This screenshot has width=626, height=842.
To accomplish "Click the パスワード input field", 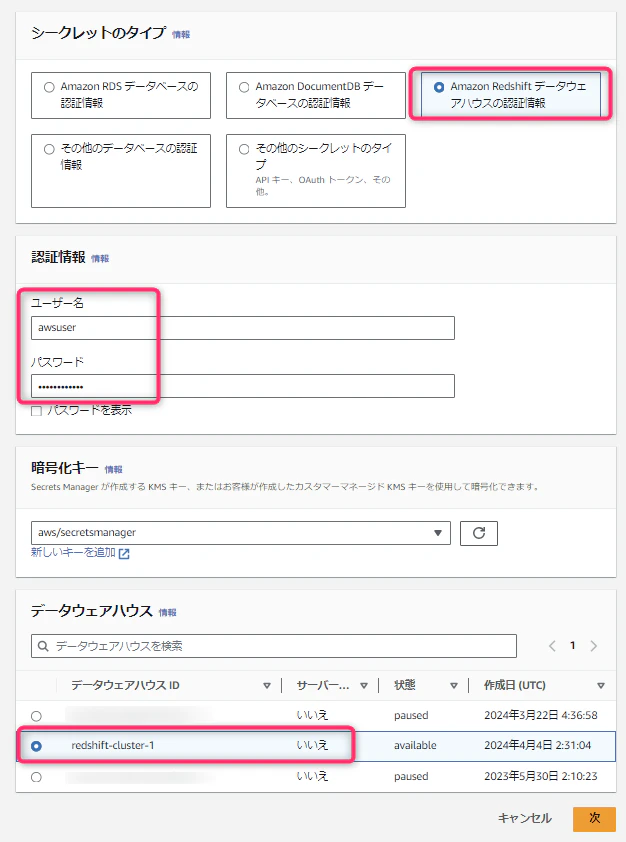I will click(x=243, y=386).
